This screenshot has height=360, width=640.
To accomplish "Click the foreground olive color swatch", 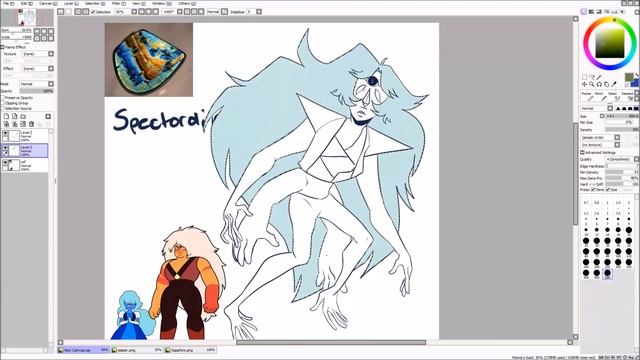I will [x=629, y=77].
